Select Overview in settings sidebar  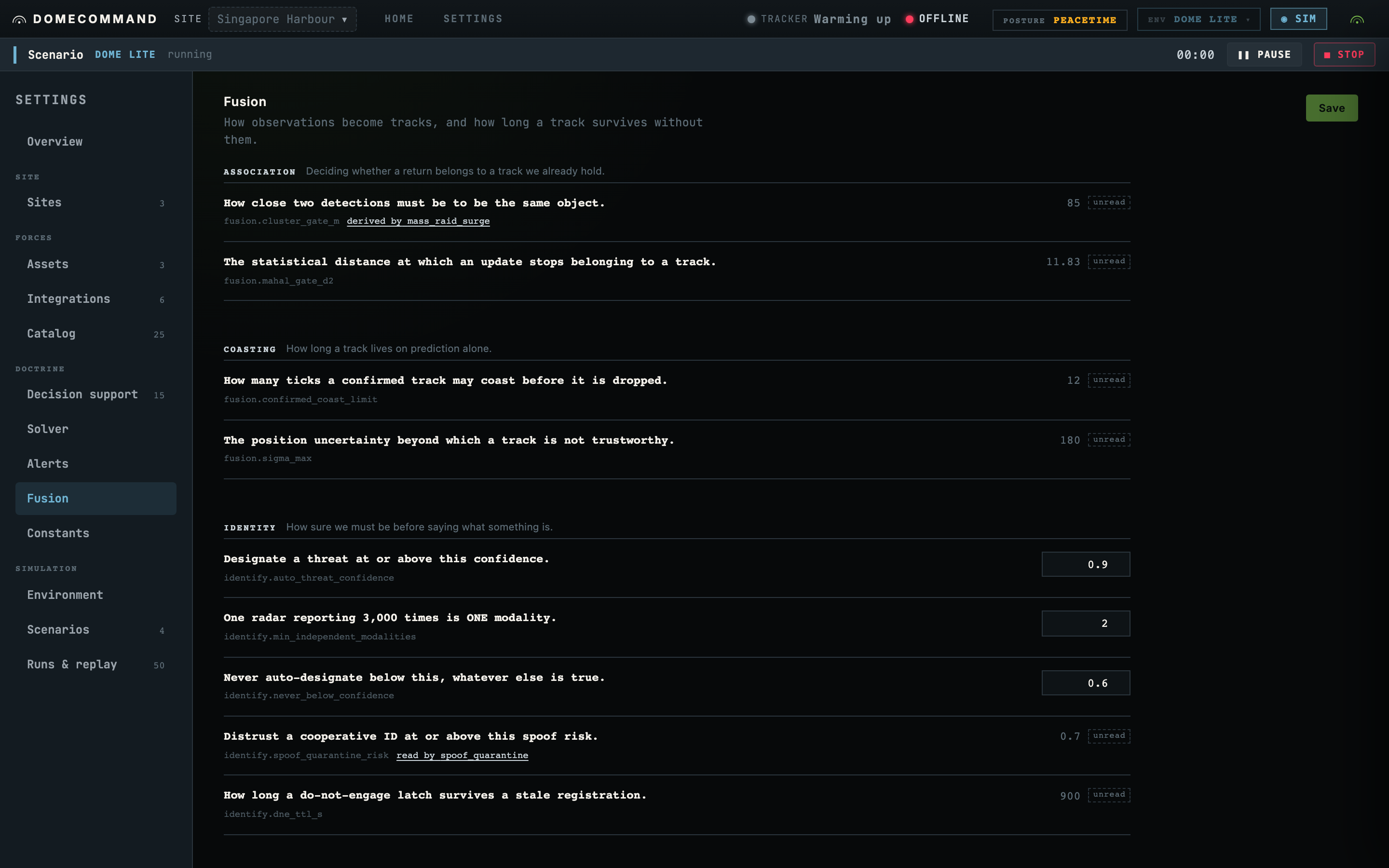[96, 141]
